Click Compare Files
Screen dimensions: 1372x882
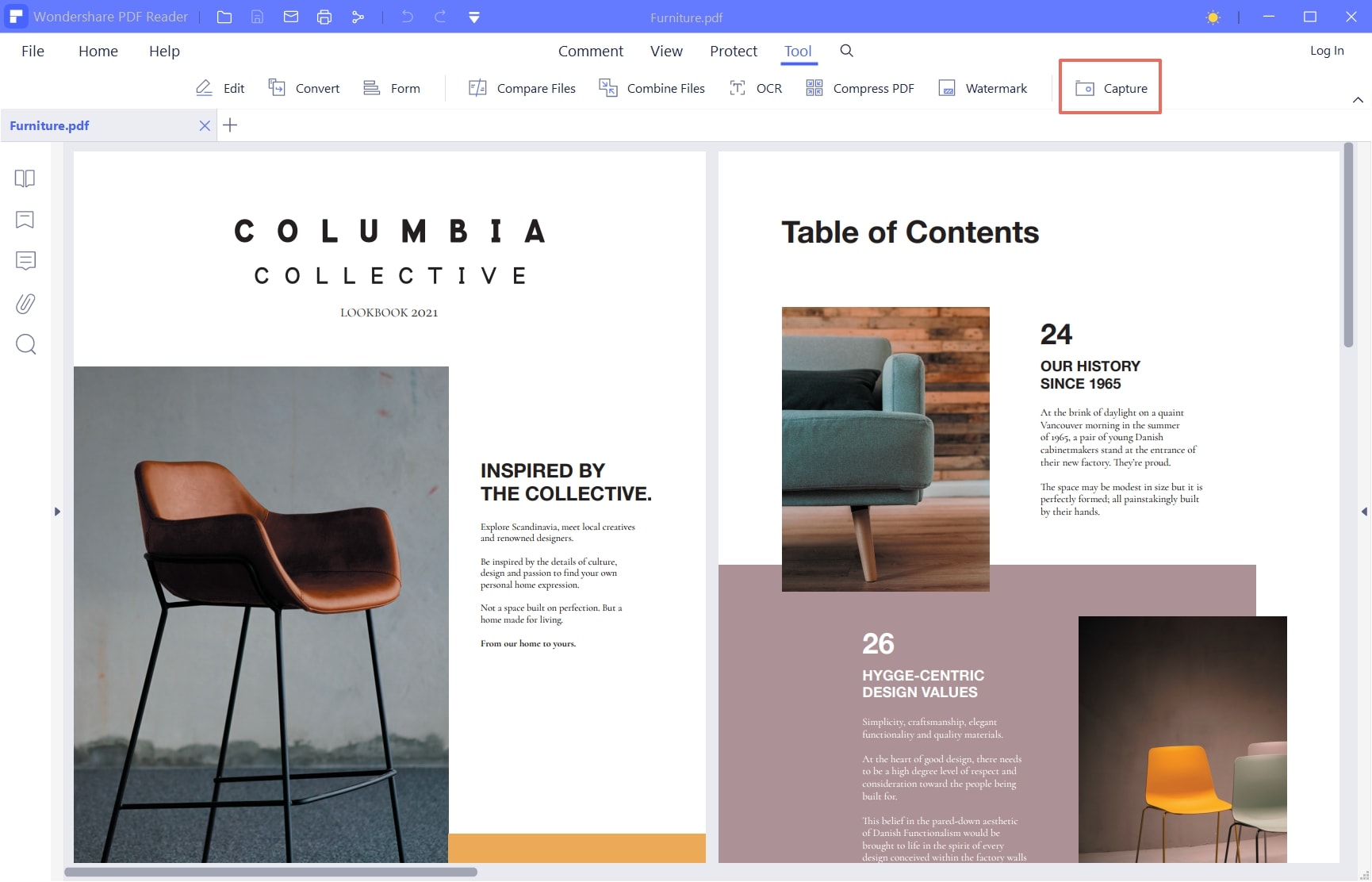pyautogui.click(x=522, y=88)
